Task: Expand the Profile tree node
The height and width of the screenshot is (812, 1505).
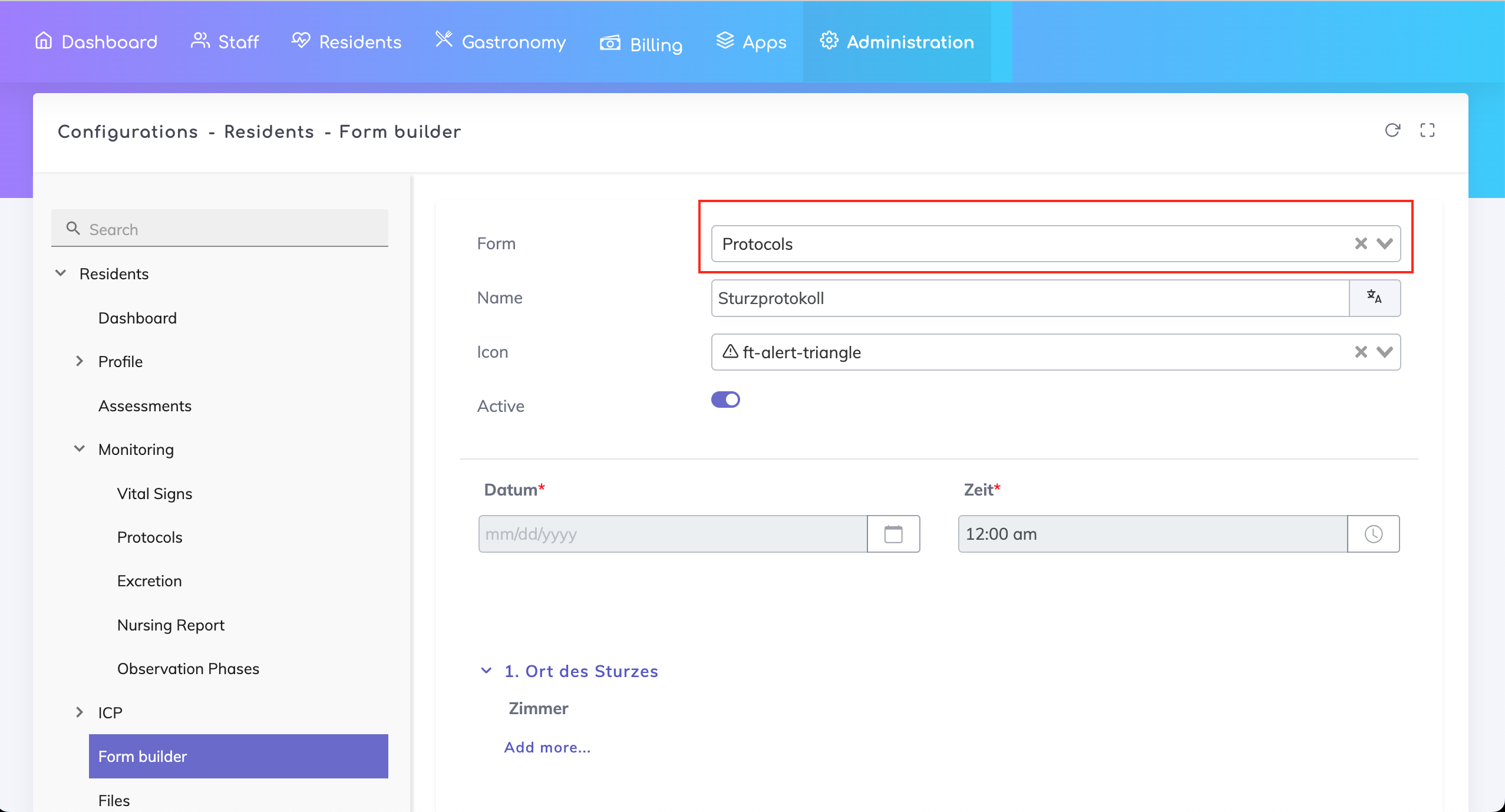Action: coord(80,361)
